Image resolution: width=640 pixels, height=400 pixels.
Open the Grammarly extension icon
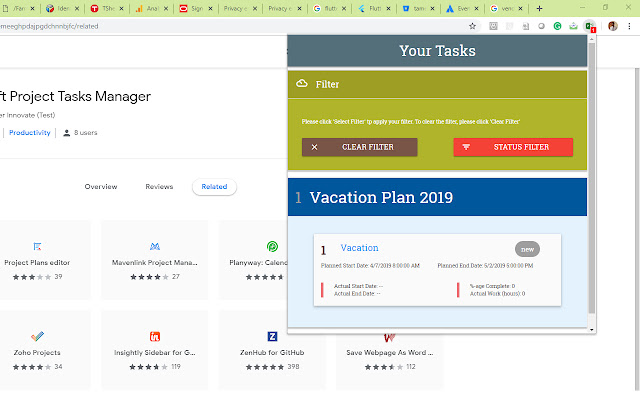pos(557,26)
